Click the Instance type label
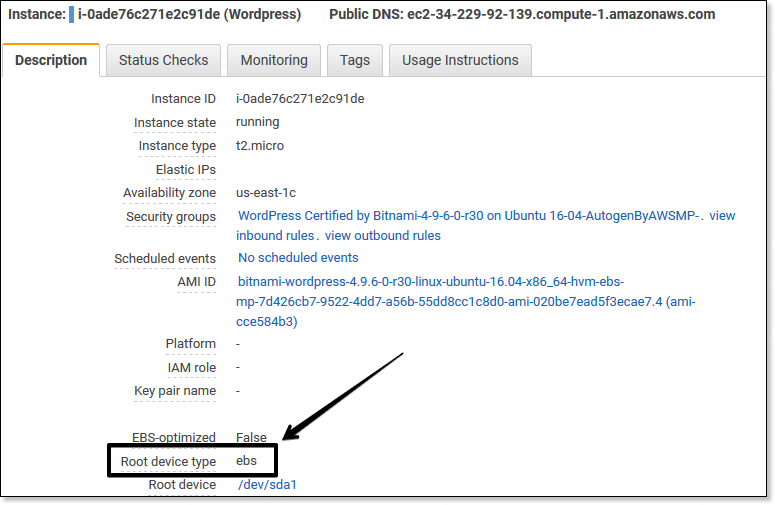 [x=177, y=146]
